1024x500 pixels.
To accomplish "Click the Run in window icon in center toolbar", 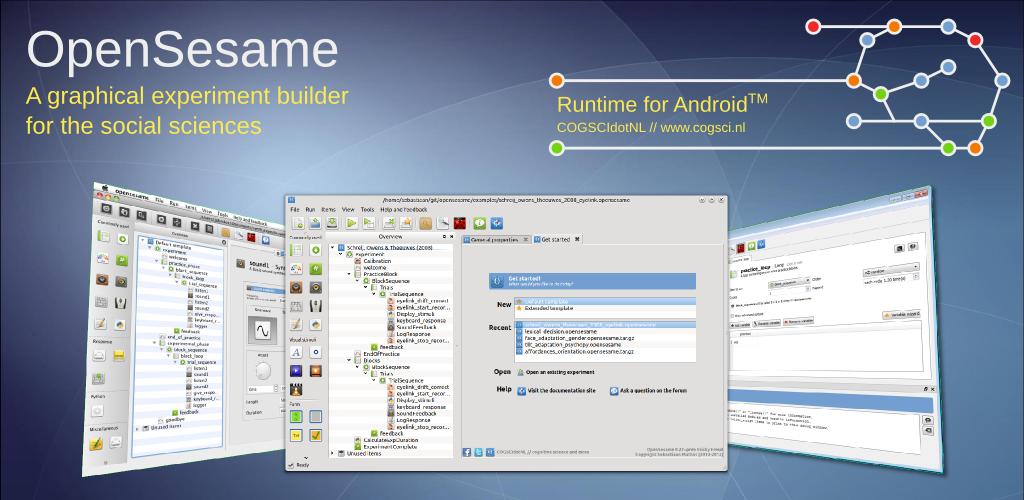I will (x=368, y=223).
